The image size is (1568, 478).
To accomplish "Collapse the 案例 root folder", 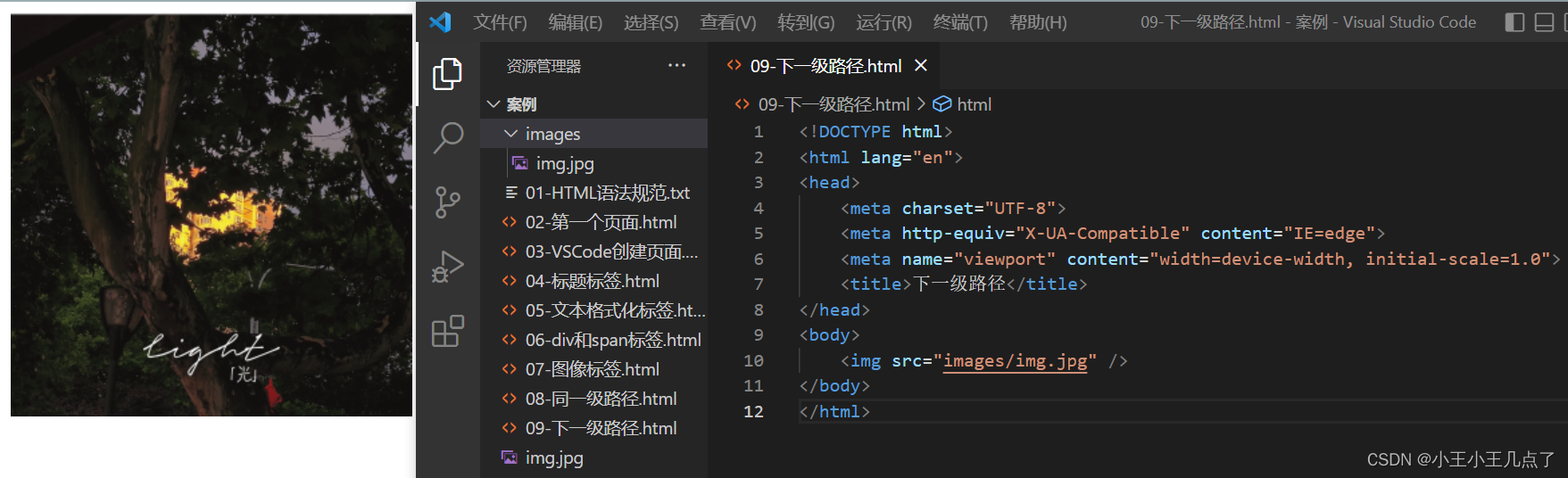I will [494, 104].
